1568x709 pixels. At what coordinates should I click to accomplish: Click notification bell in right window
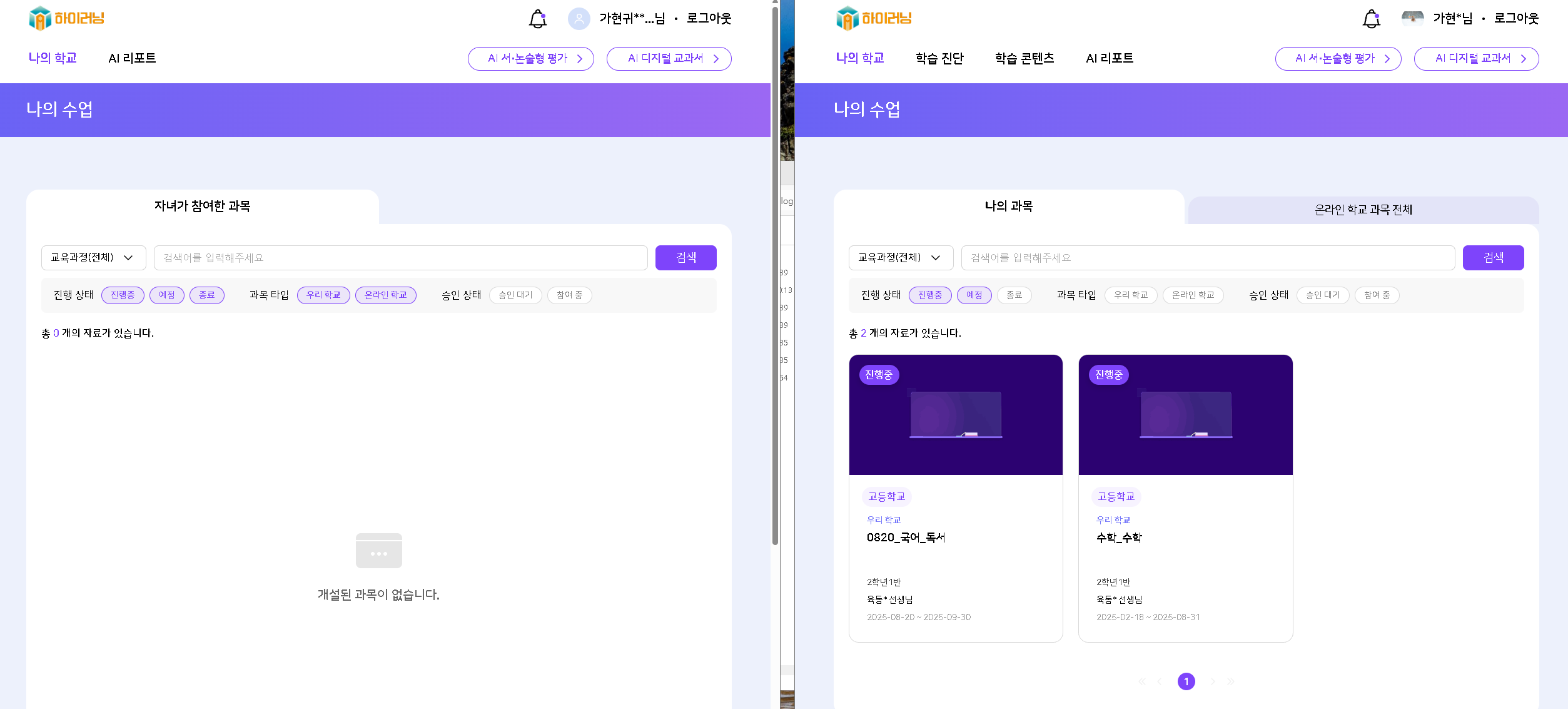(x=1371, y=19)
